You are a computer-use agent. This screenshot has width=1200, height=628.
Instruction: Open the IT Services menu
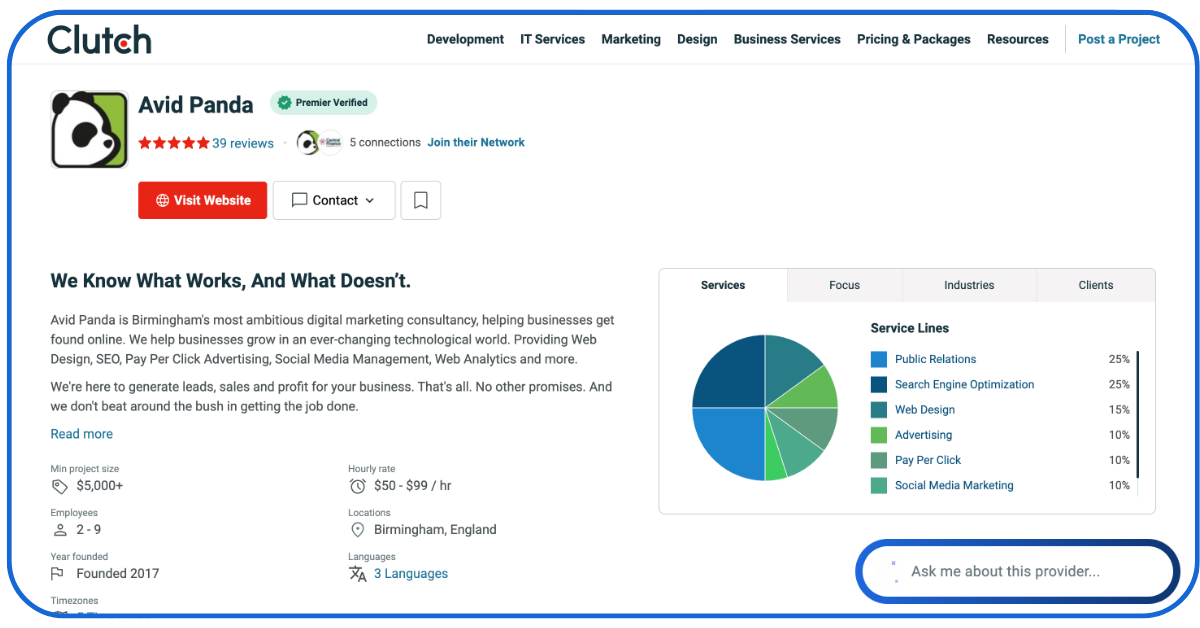click(552, 39)
